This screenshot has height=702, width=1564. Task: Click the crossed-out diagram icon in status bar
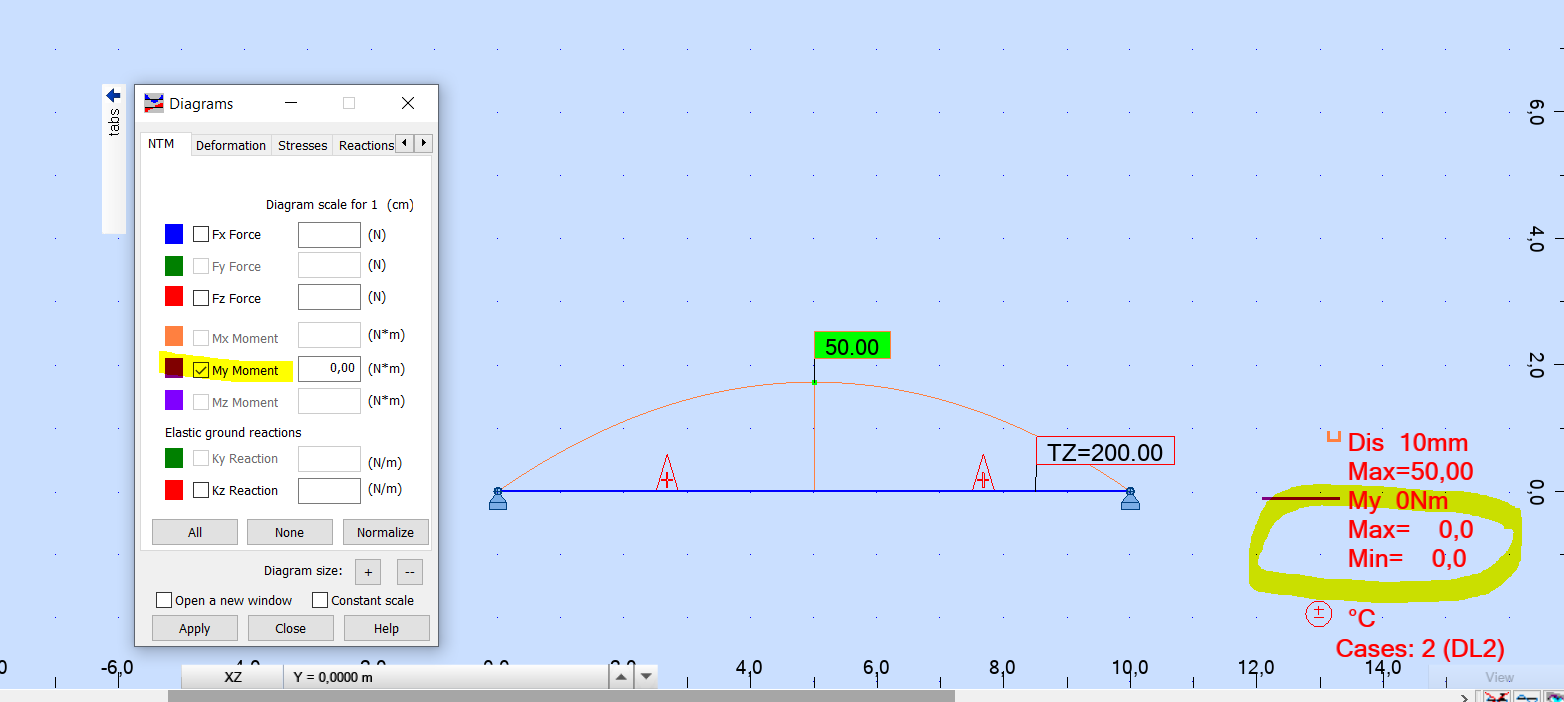tap(1497, 697)
